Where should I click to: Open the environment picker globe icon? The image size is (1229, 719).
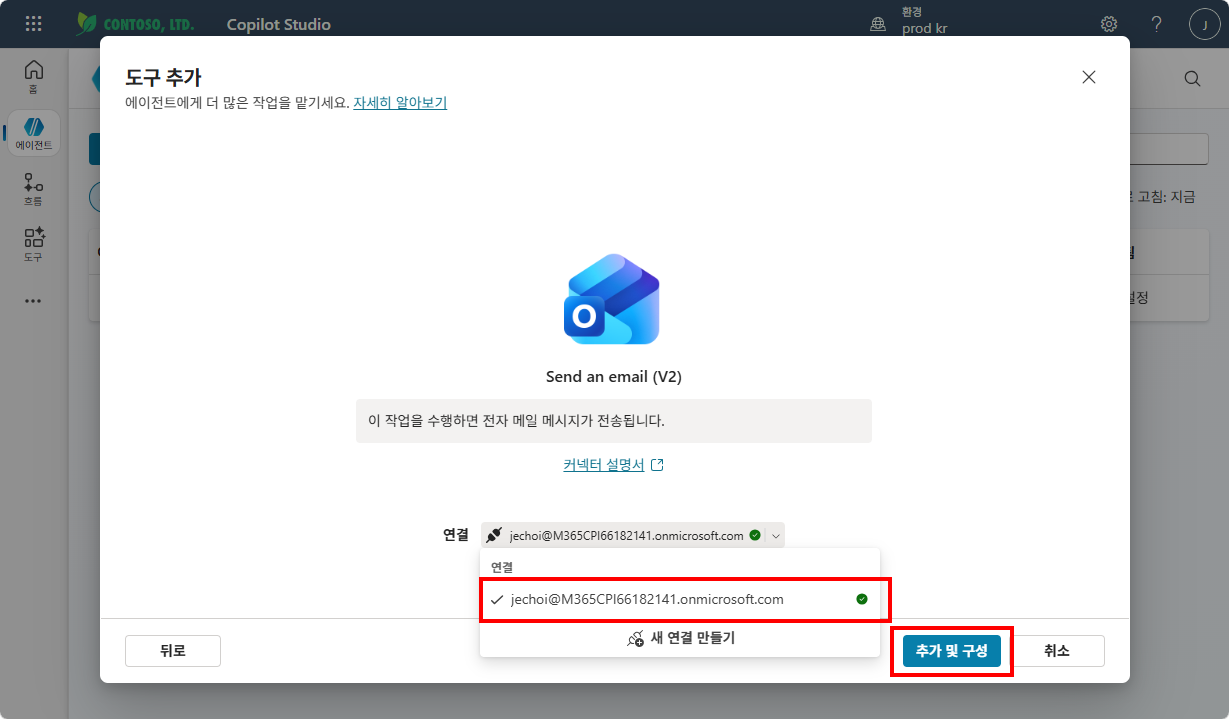point(878,25)
